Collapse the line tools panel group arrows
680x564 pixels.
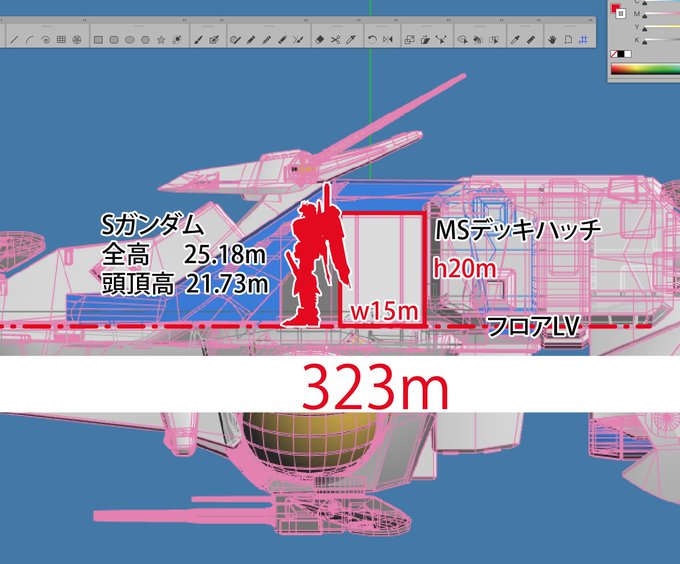[x=84, y=20]
